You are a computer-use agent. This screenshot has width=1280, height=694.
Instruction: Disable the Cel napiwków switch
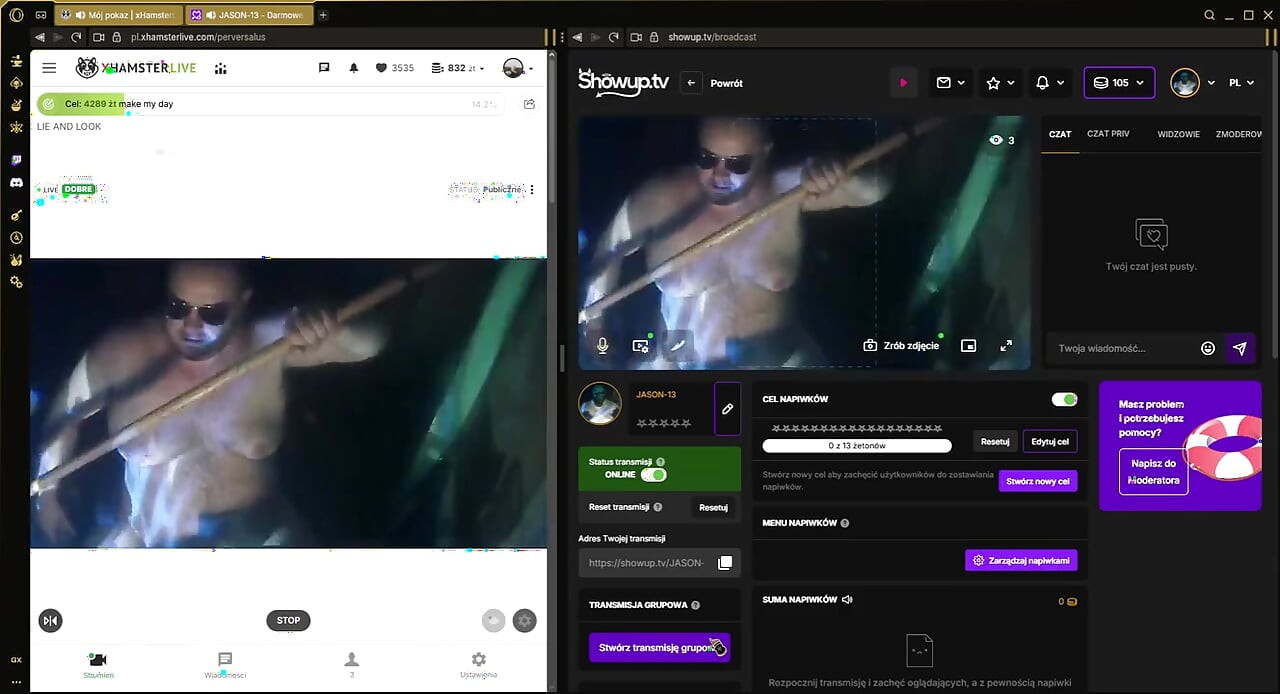coord(1064,399)
